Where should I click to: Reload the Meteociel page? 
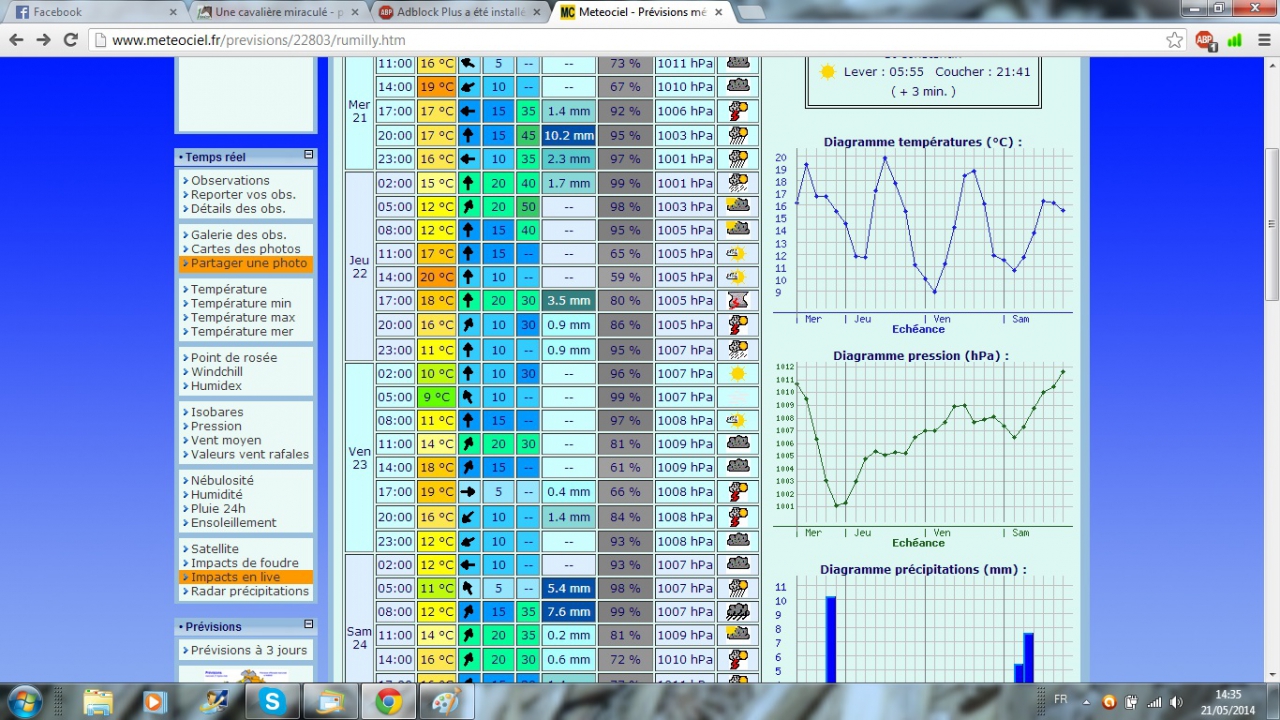(x=70, y=40)
